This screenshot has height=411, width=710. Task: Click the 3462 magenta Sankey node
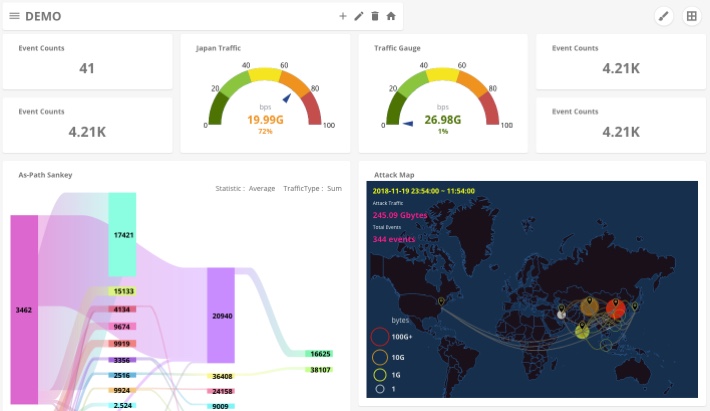click(24, 311)
